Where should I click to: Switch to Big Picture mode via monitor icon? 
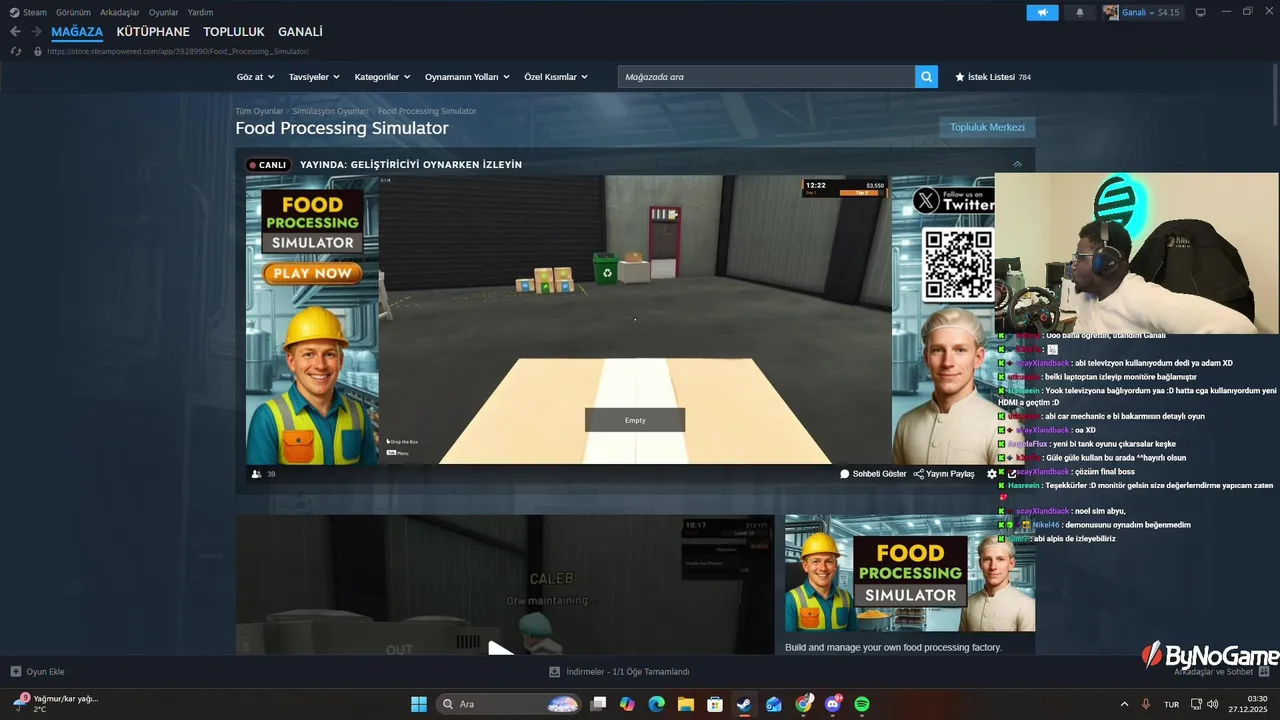tap(1200, 12)
